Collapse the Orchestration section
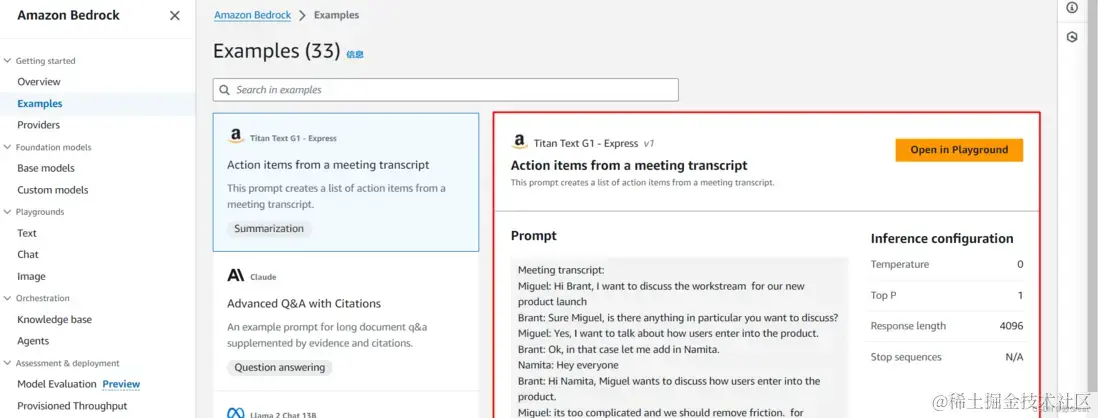1098x418 pixels. 8,298
